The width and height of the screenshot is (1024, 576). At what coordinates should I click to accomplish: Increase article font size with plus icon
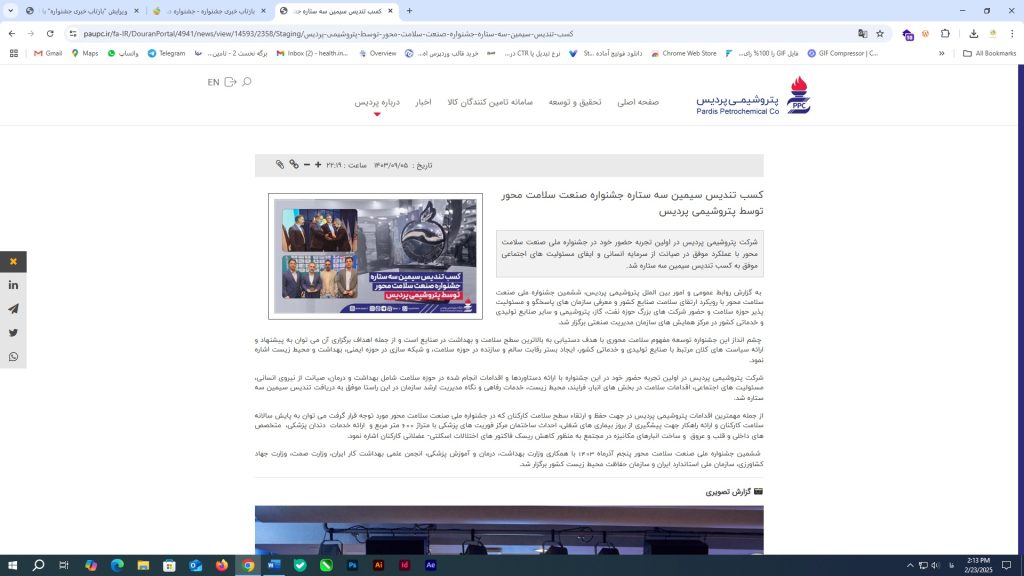click(318, 164)
